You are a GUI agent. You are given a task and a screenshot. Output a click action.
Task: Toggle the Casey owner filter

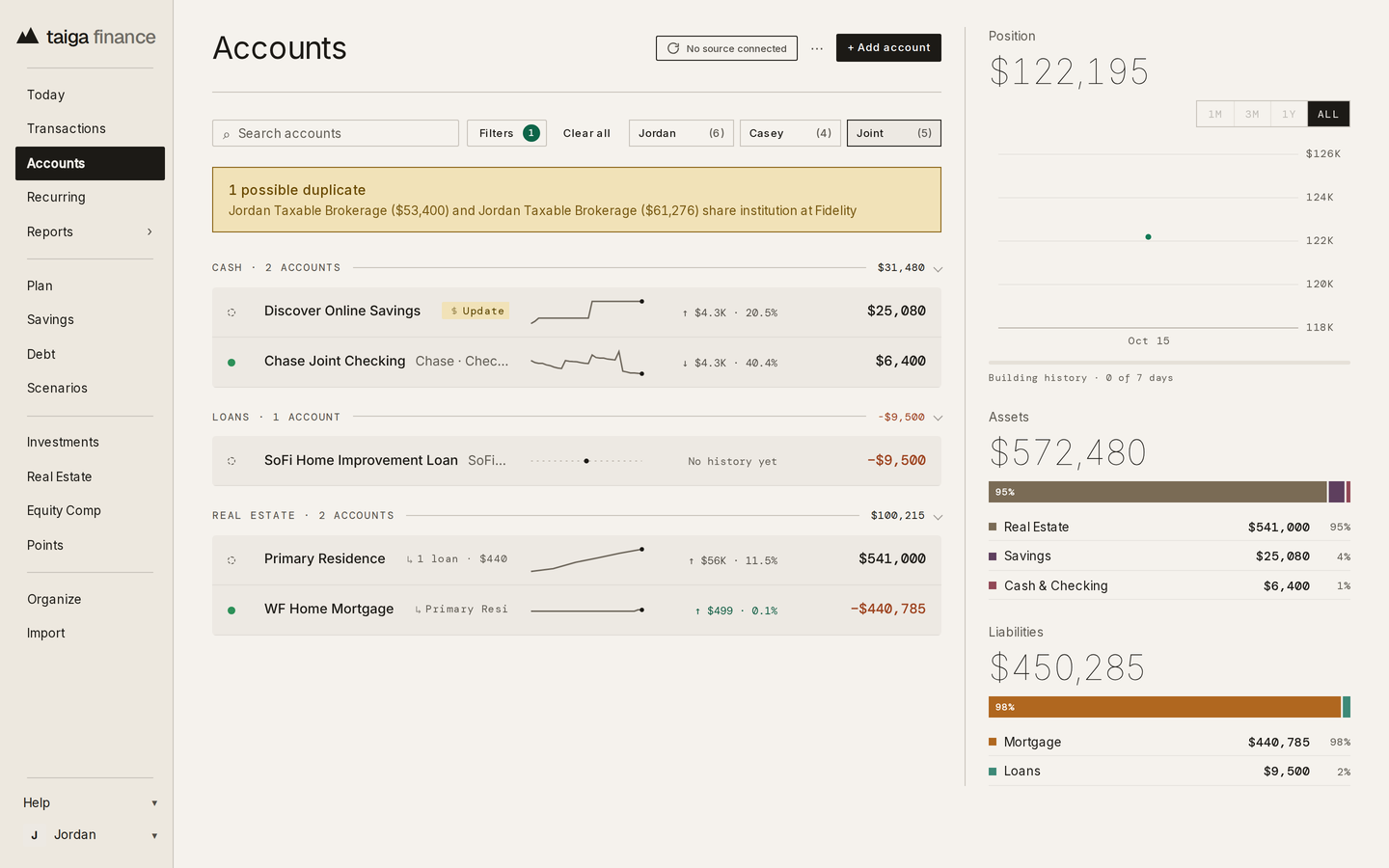790,133
